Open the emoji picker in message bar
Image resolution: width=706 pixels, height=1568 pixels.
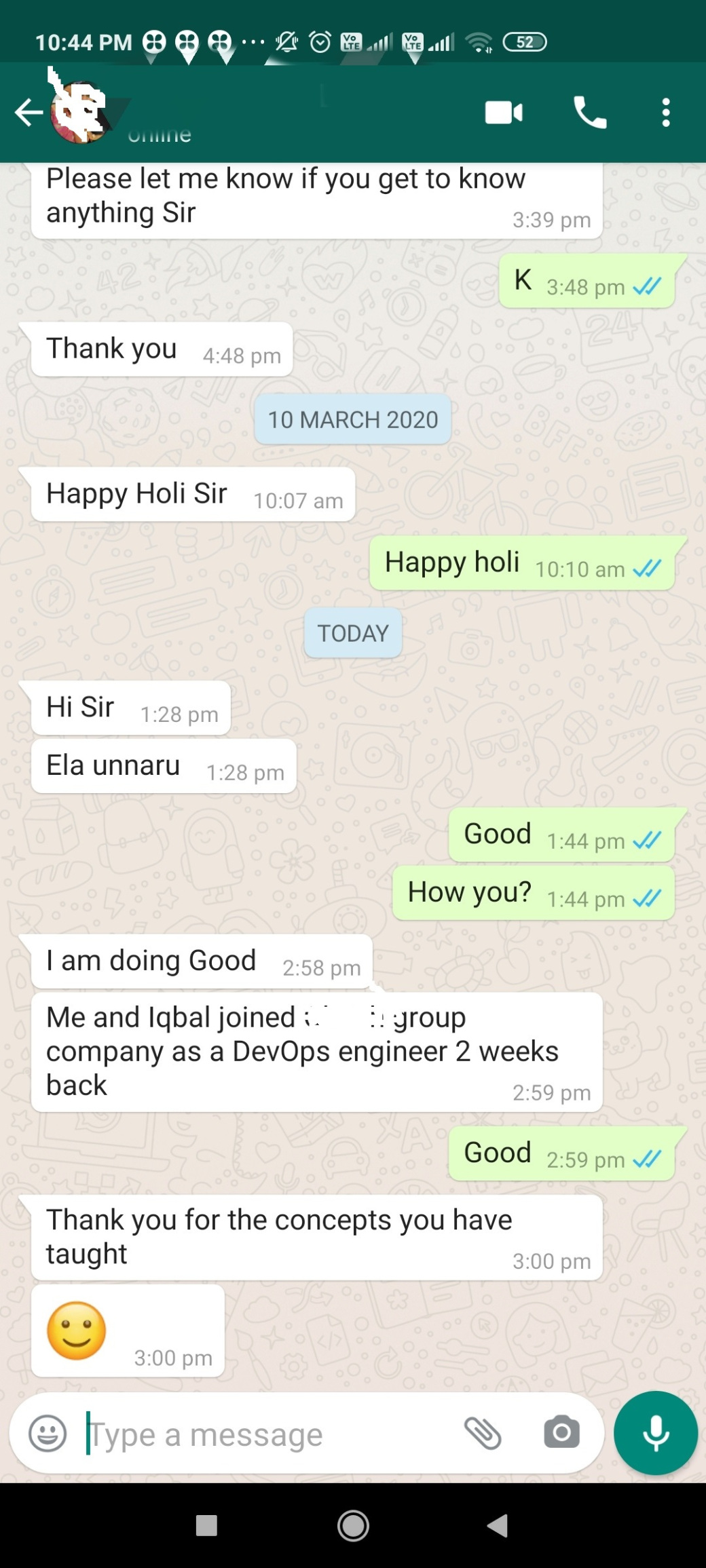(48, 1434)
